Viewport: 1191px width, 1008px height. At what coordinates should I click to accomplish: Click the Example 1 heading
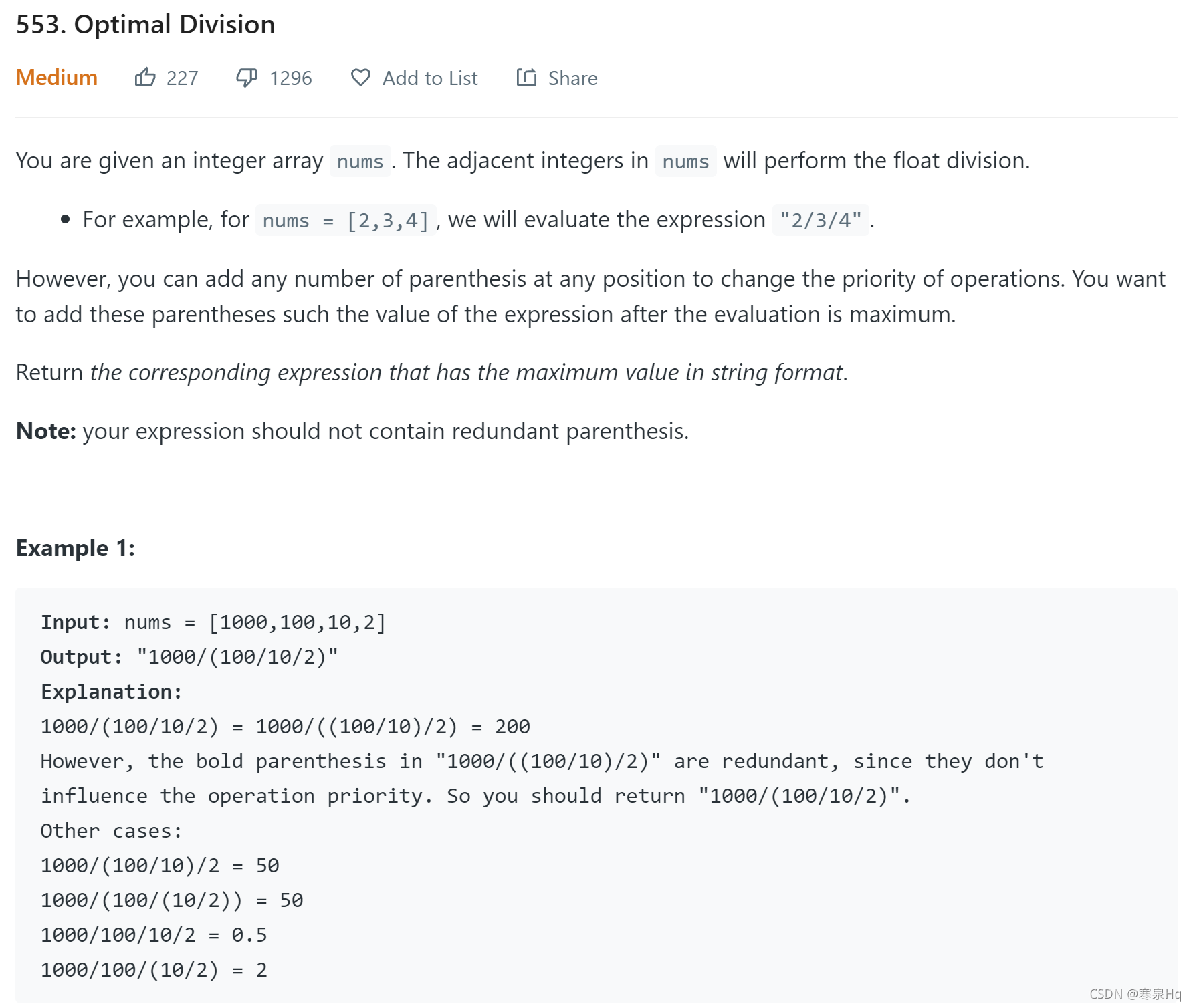(x=76, y=548)
